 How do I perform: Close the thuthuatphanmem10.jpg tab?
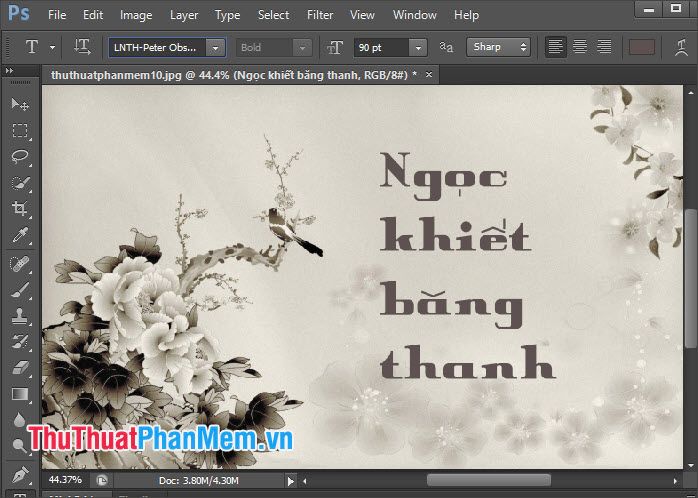pyautogui.click(x=429, y=74)
